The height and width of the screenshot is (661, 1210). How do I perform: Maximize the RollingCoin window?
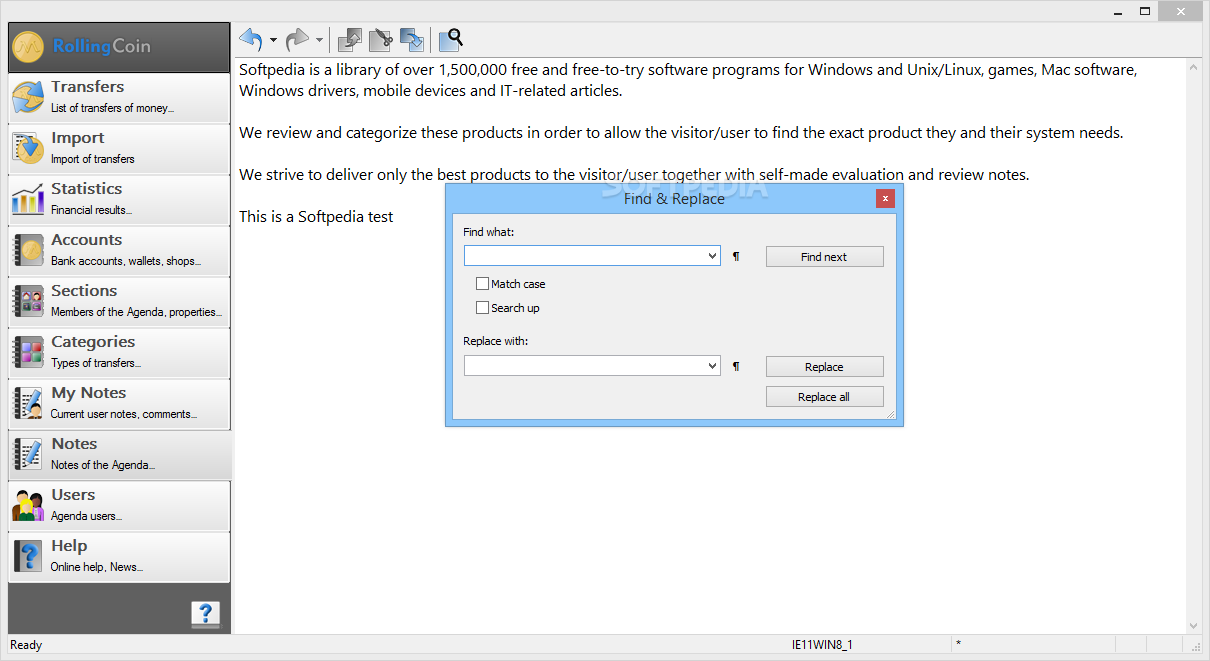1146,11
